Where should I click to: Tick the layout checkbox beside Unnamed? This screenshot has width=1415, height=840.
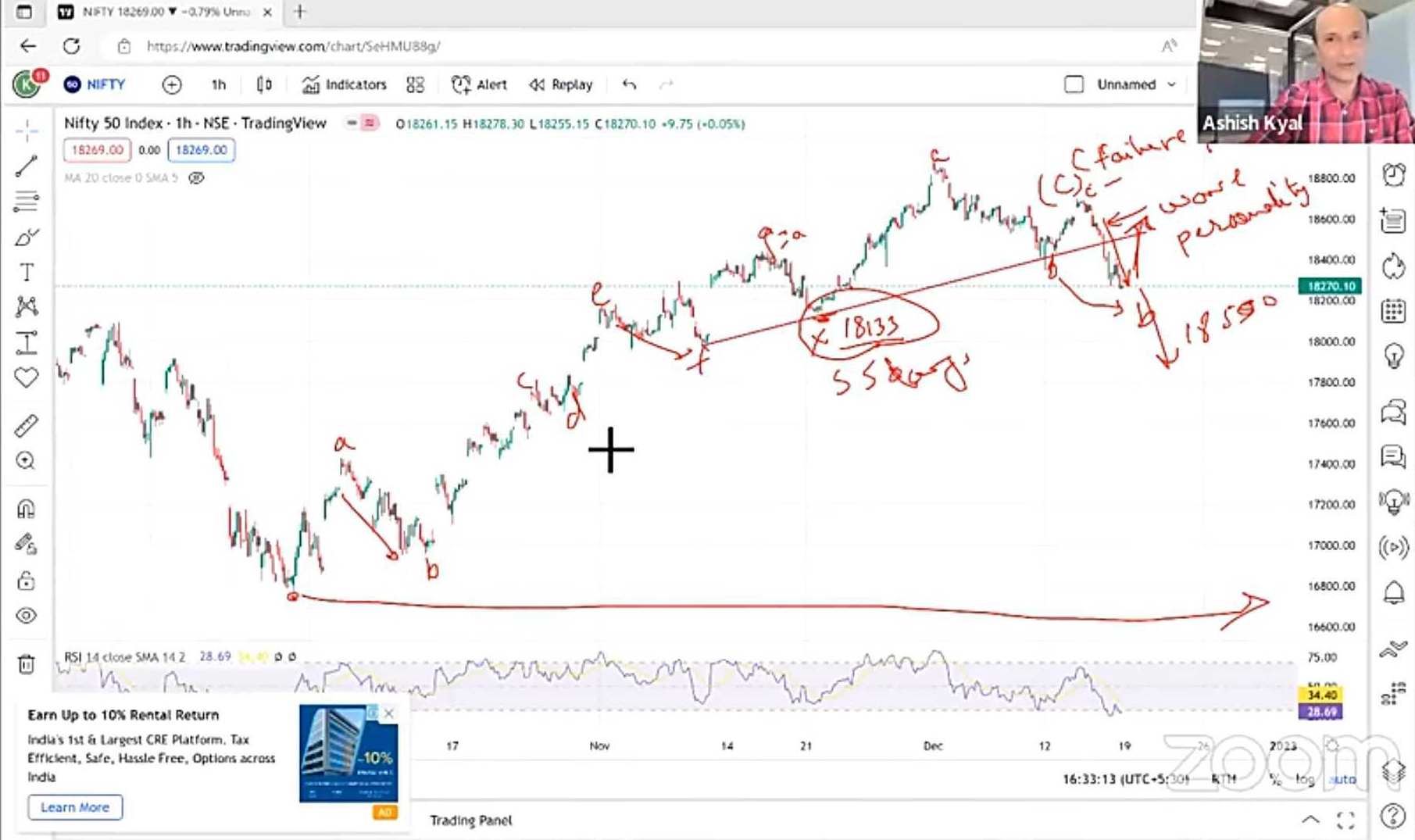pyautogui.click(x=1074, y=84)
